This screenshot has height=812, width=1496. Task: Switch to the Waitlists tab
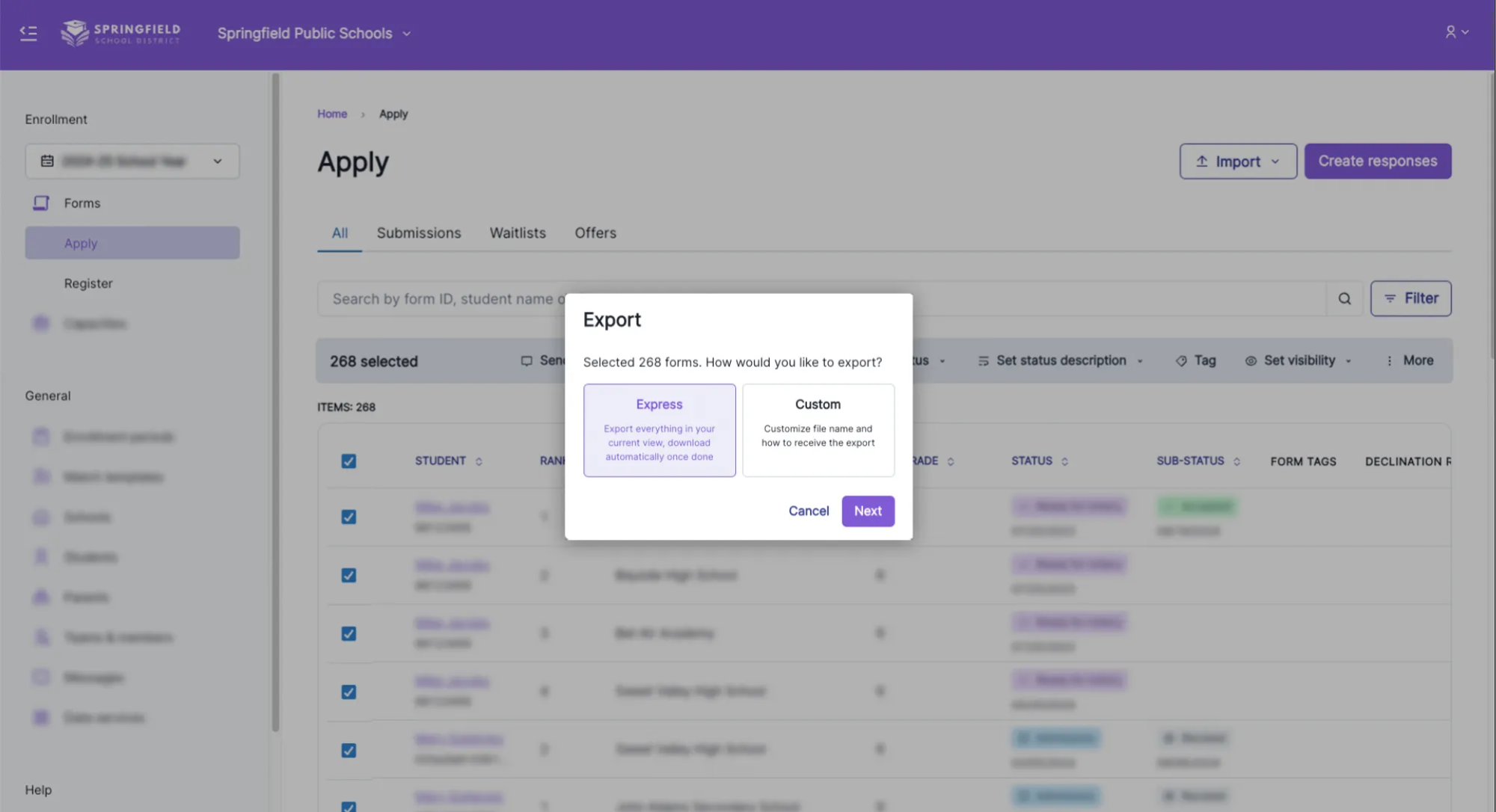[518, 233]
